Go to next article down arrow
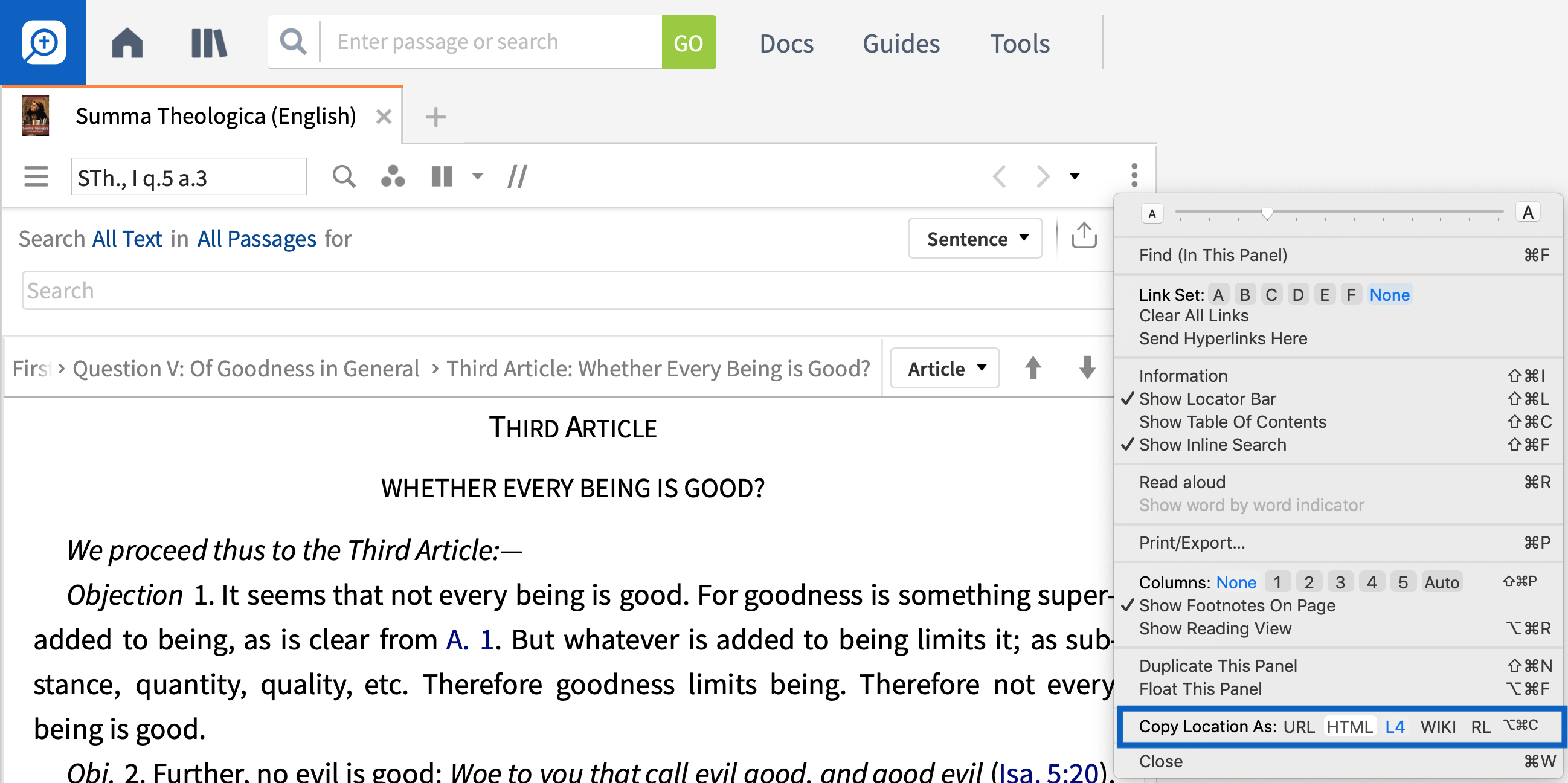 coord(1087,368)
